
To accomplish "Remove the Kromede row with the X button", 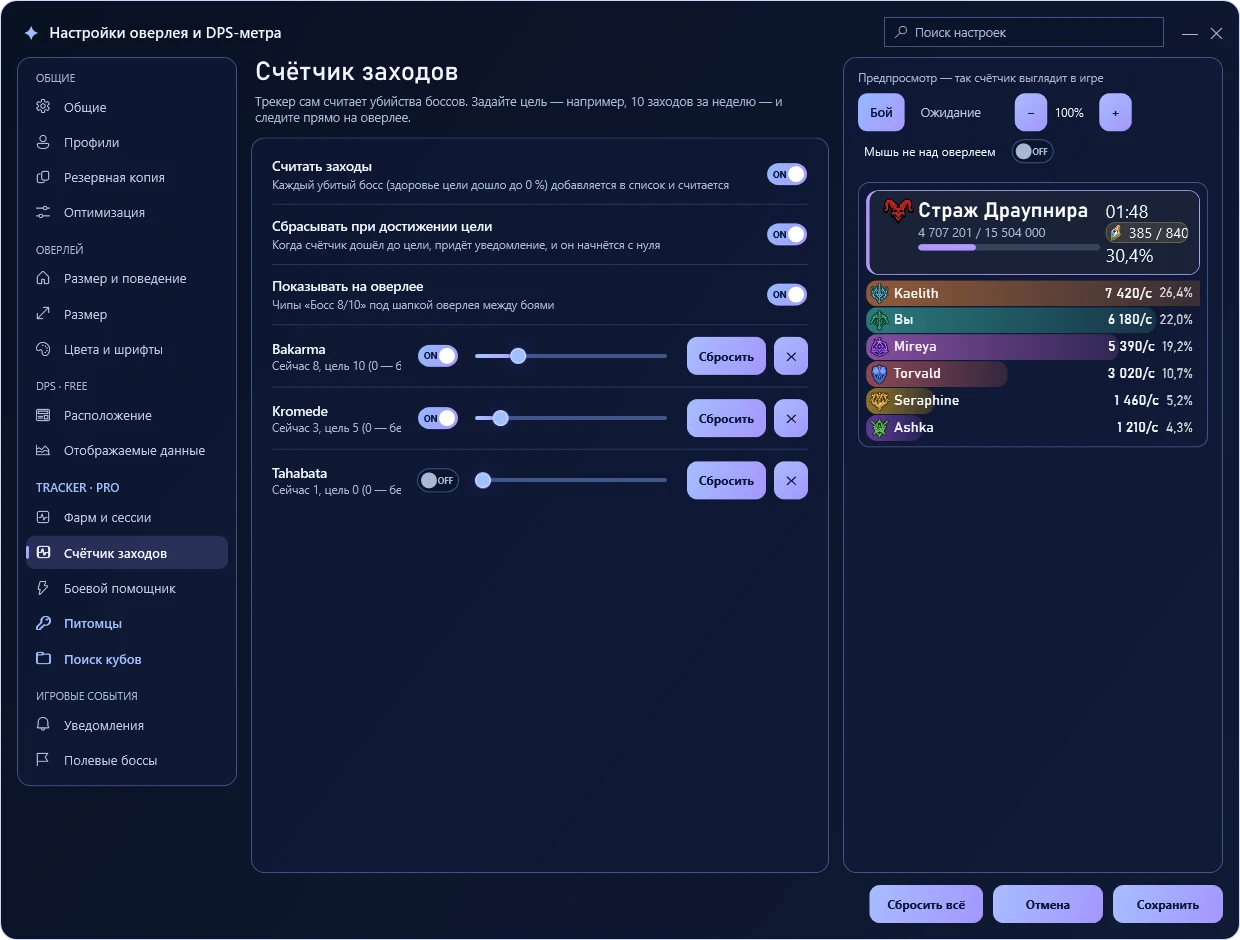I will [x=791, y=418].
